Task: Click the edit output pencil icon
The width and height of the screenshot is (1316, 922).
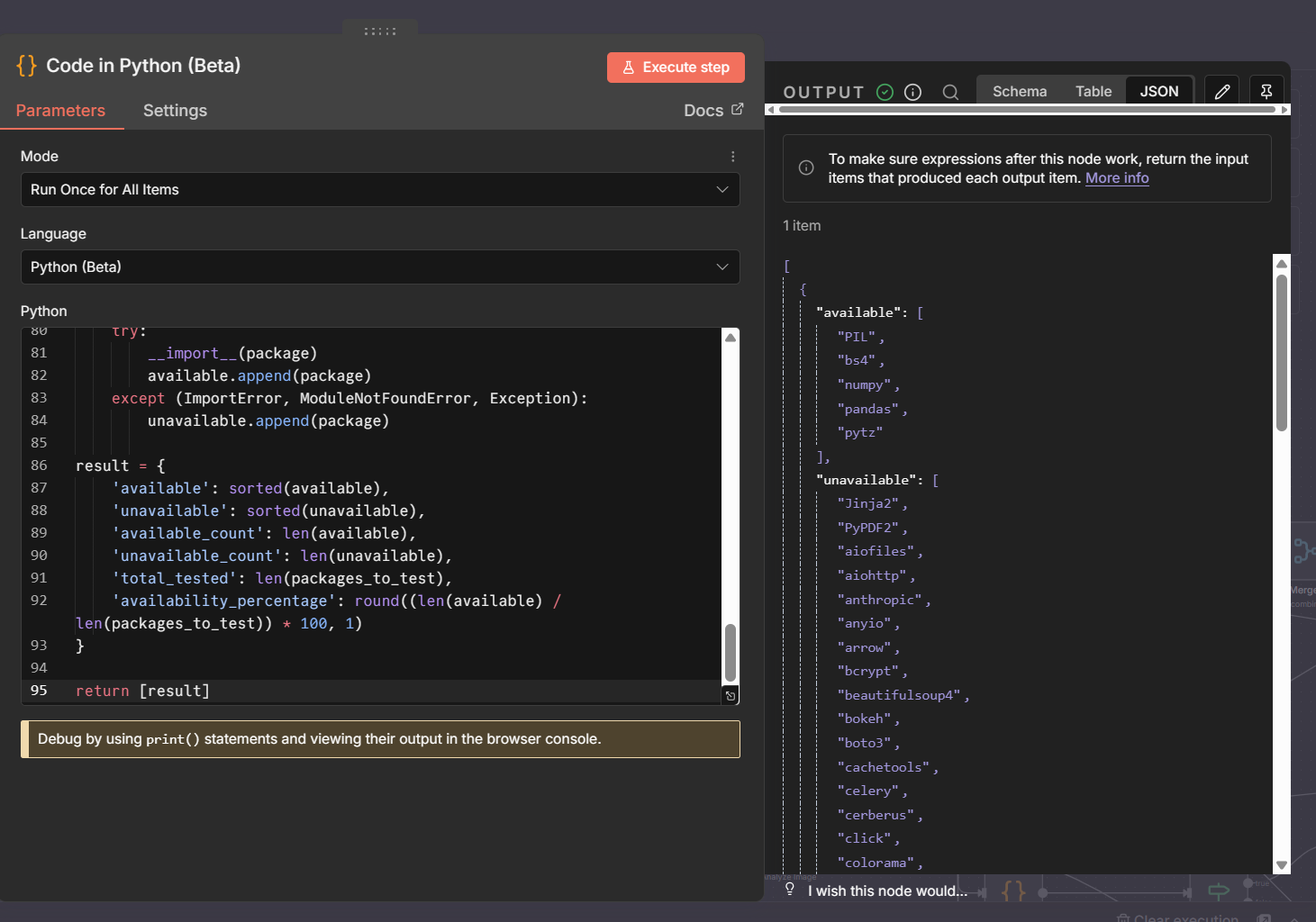Action: (x=1221, y=92)
